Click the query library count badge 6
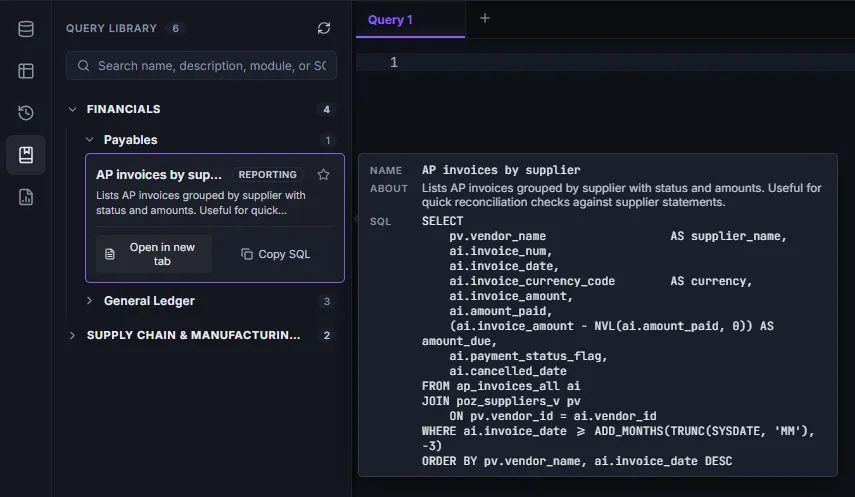This screenshot has height=497, width=855. coord(176,28)
